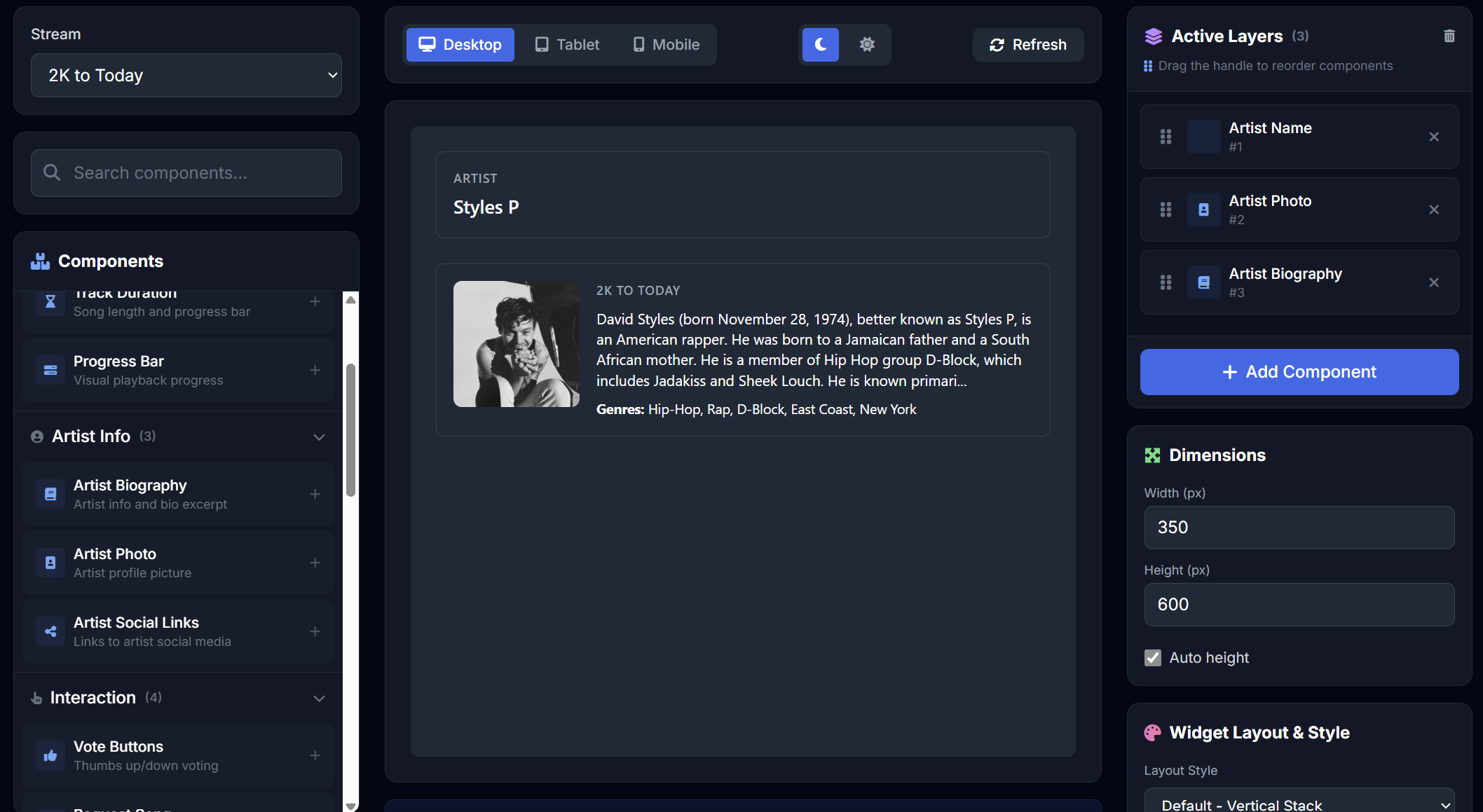Click the plus icon next to Artist Photo

click(x=315, y=562)
